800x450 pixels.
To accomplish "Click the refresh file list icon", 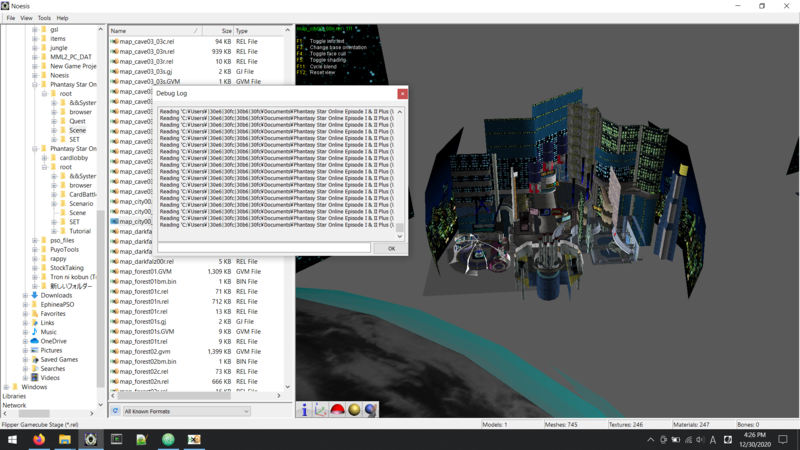I will 115,411.
